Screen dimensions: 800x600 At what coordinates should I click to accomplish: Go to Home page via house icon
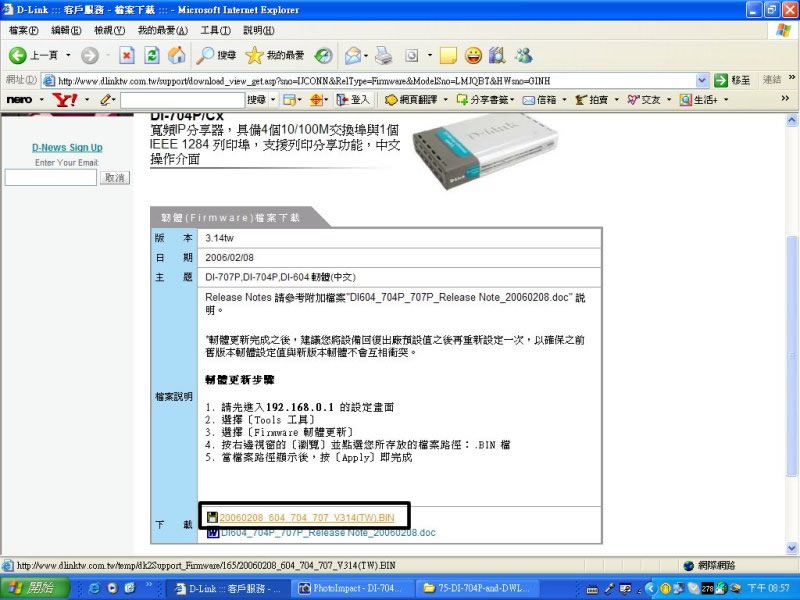pyautogui.click(x=177, y=55)
